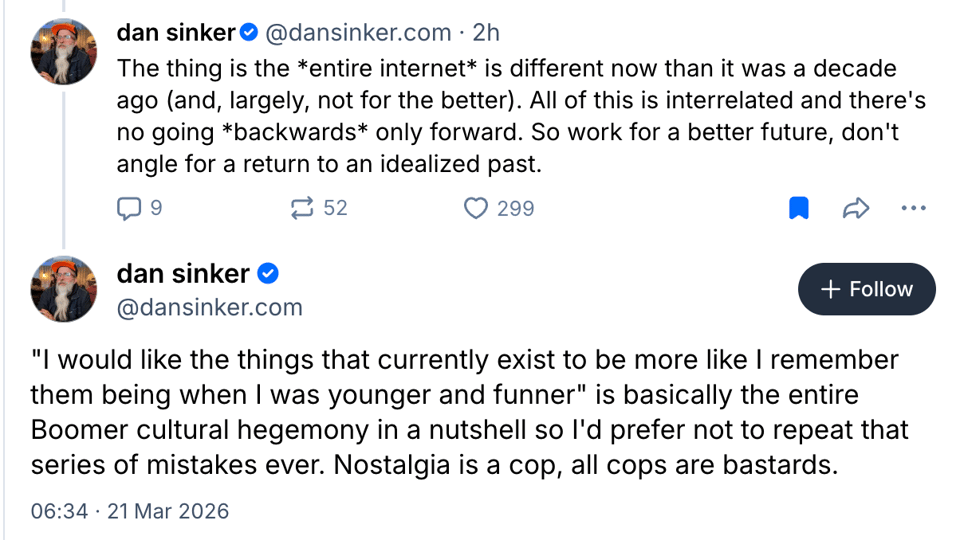Click the "06:34 · 21 Mar 2026" timestamp
960x540 pixels.
[130, 511]
